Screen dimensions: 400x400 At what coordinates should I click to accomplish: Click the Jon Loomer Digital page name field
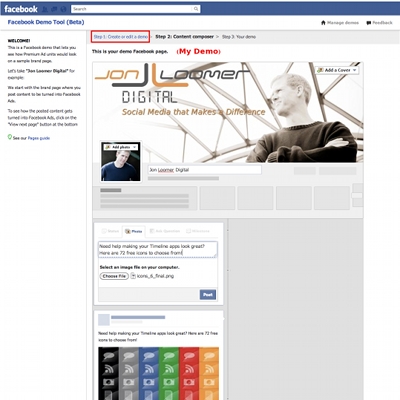click(205, 170)
